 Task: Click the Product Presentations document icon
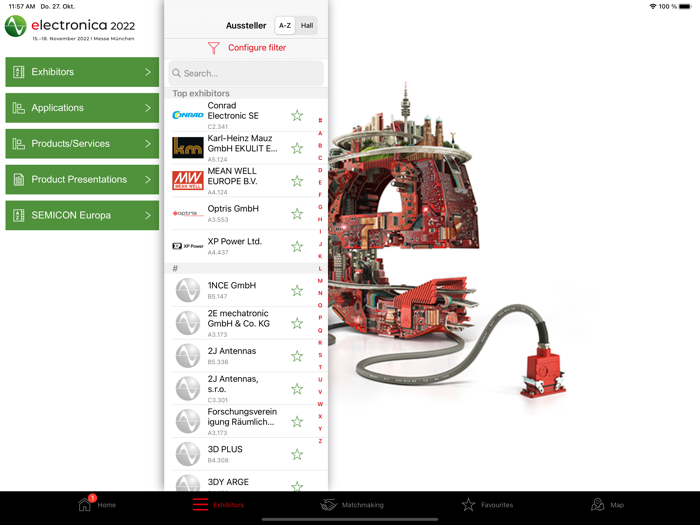(x=19, y=179)
